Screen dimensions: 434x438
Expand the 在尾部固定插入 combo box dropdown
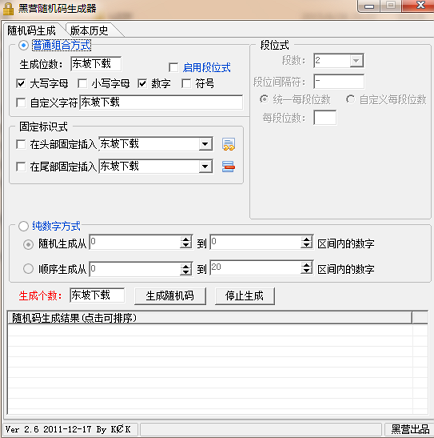click(x=205, y=166)
